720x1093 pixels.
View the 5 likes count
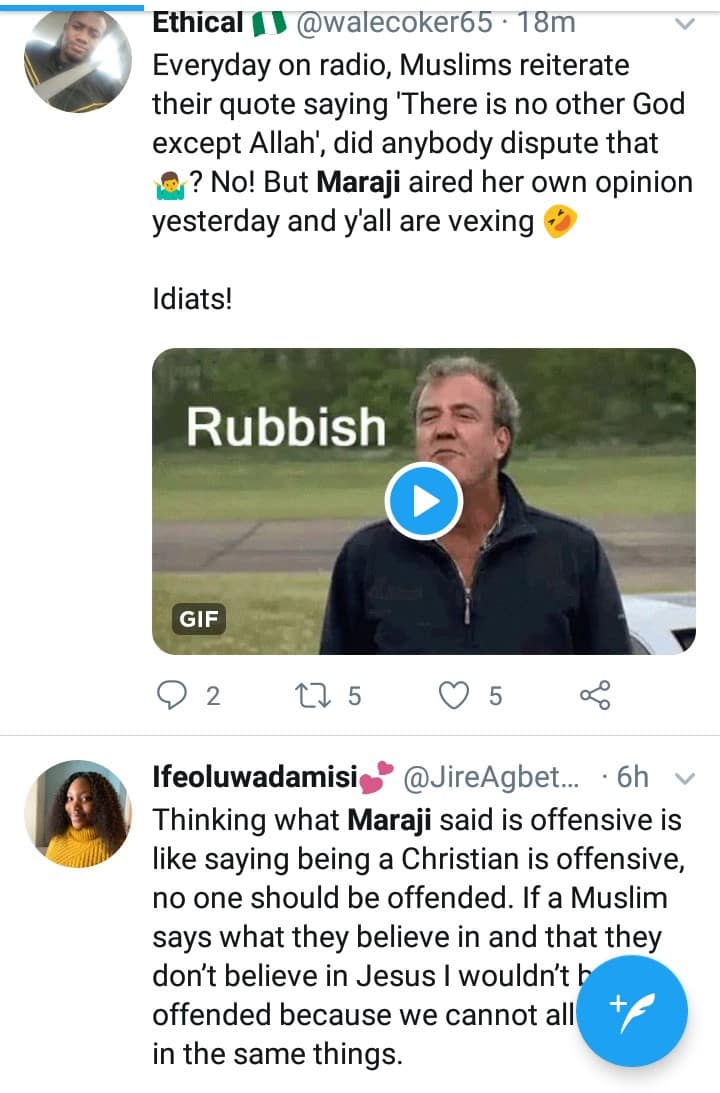[495, 695]
